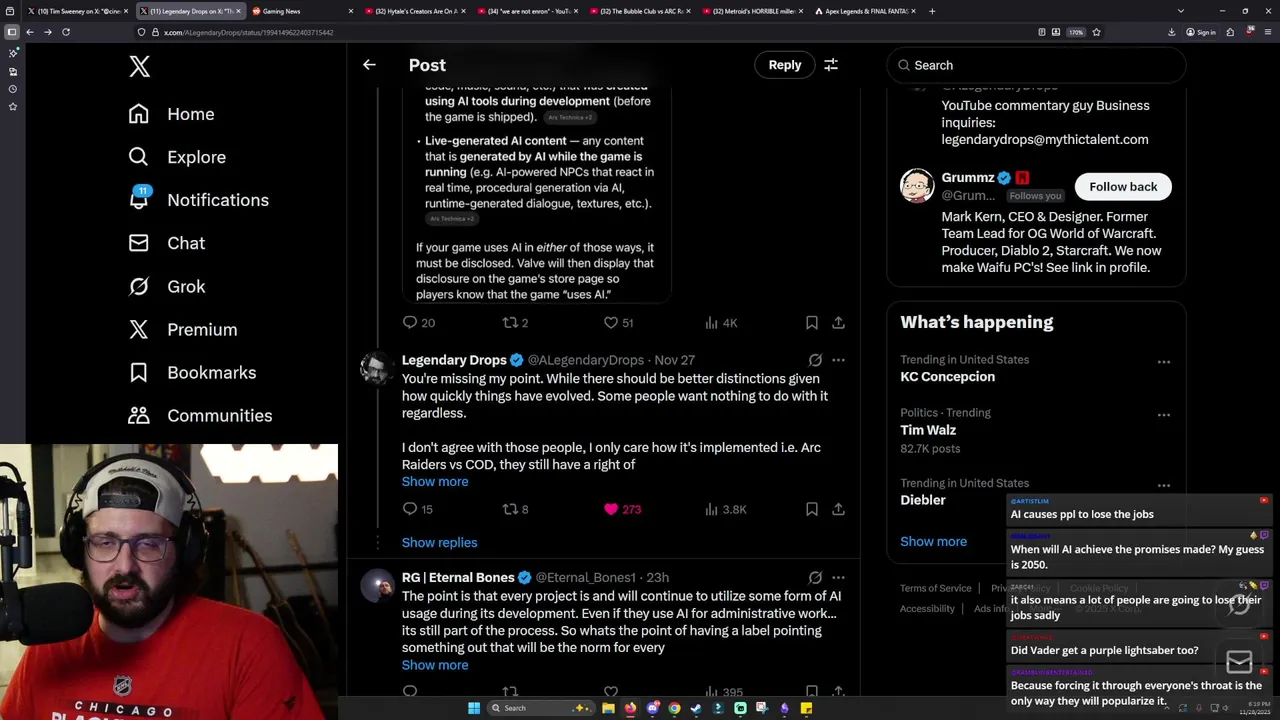Open Communities in the sidebar

click(x=200, y=415)
